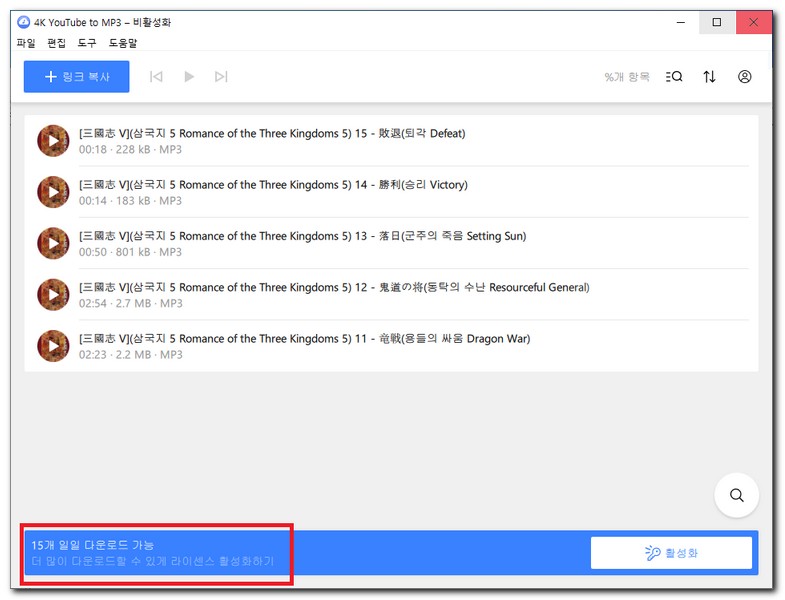The width and height of the screenshot is (785, 600).
Task: Open the 편집 menu
Action: [x=57, y=43]
